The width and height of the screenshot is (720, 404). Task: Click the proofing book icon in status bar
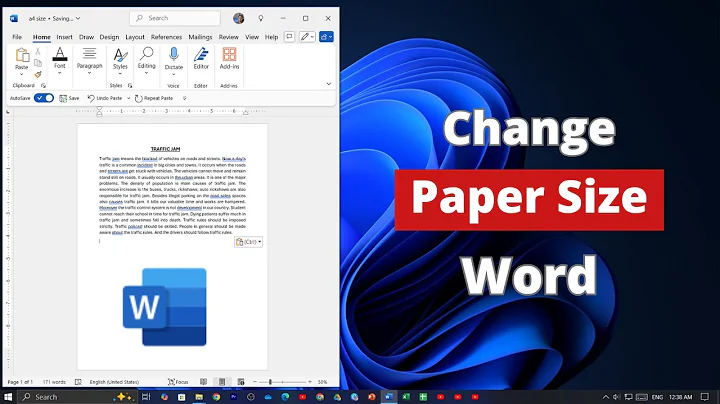coord(78,382)
